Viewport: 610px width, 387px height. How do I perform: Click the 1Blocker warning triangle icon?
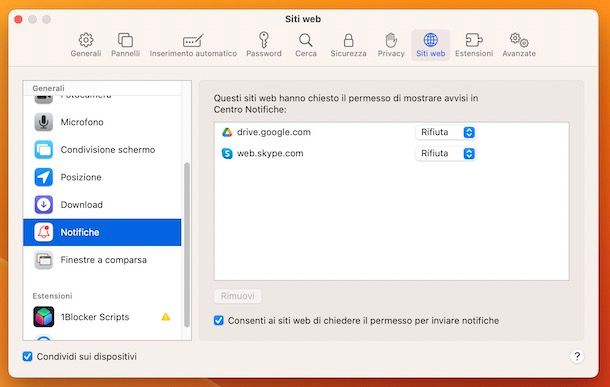coord(166,317)
